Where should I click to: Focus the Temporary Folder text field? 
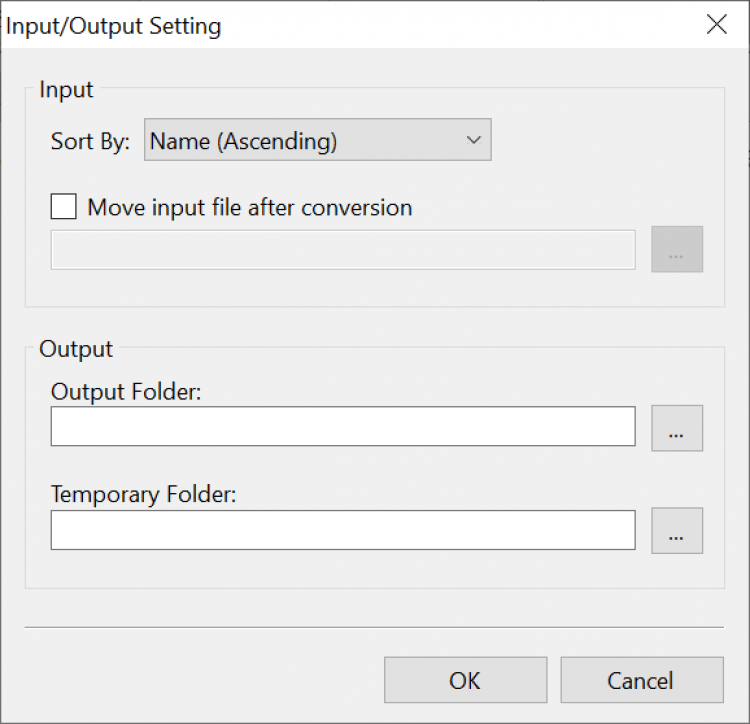(x=343, y=530)
